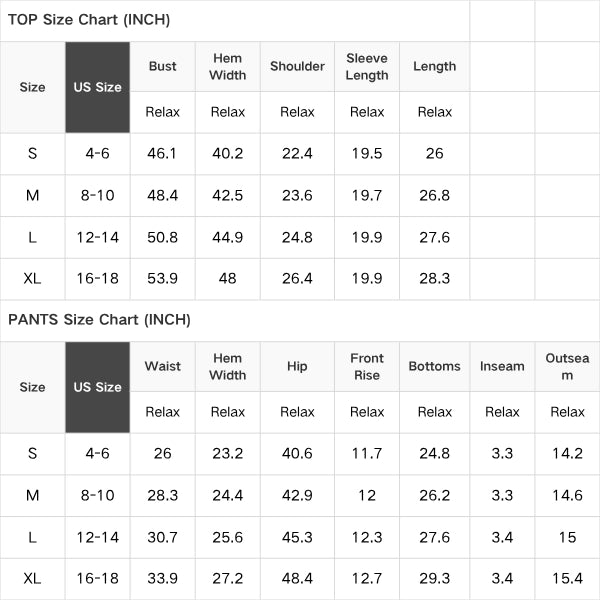Select the Hip column header
This screenshot has height=600, width=600.
coord(297,366)
